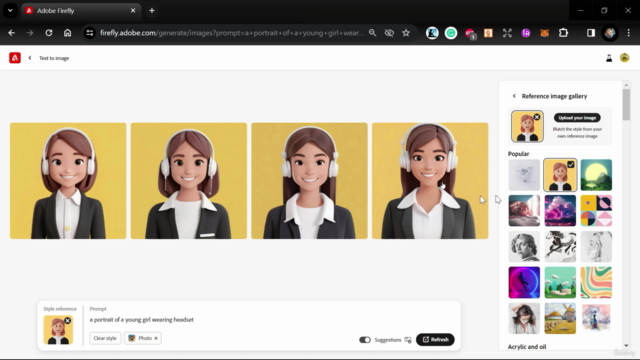Close the Adobe Firefly tab
The height and width of the screenshot is (360, 640).
click(133, 11)
